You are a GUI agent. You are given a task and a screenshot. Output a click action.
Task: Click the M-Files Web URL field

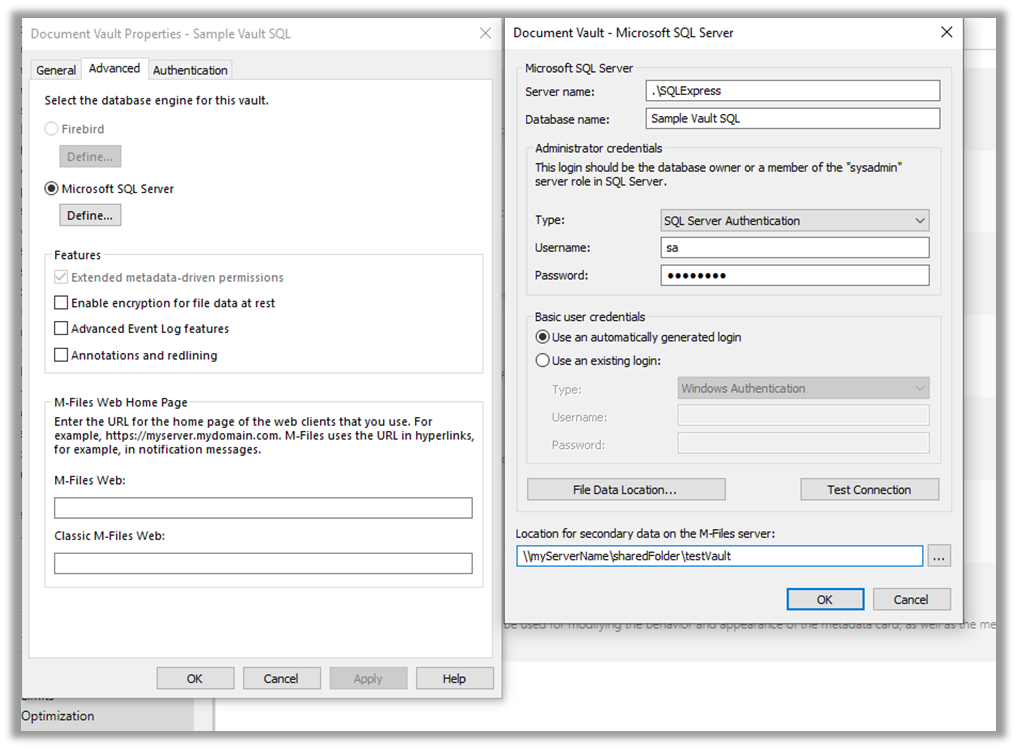point(263,508)
